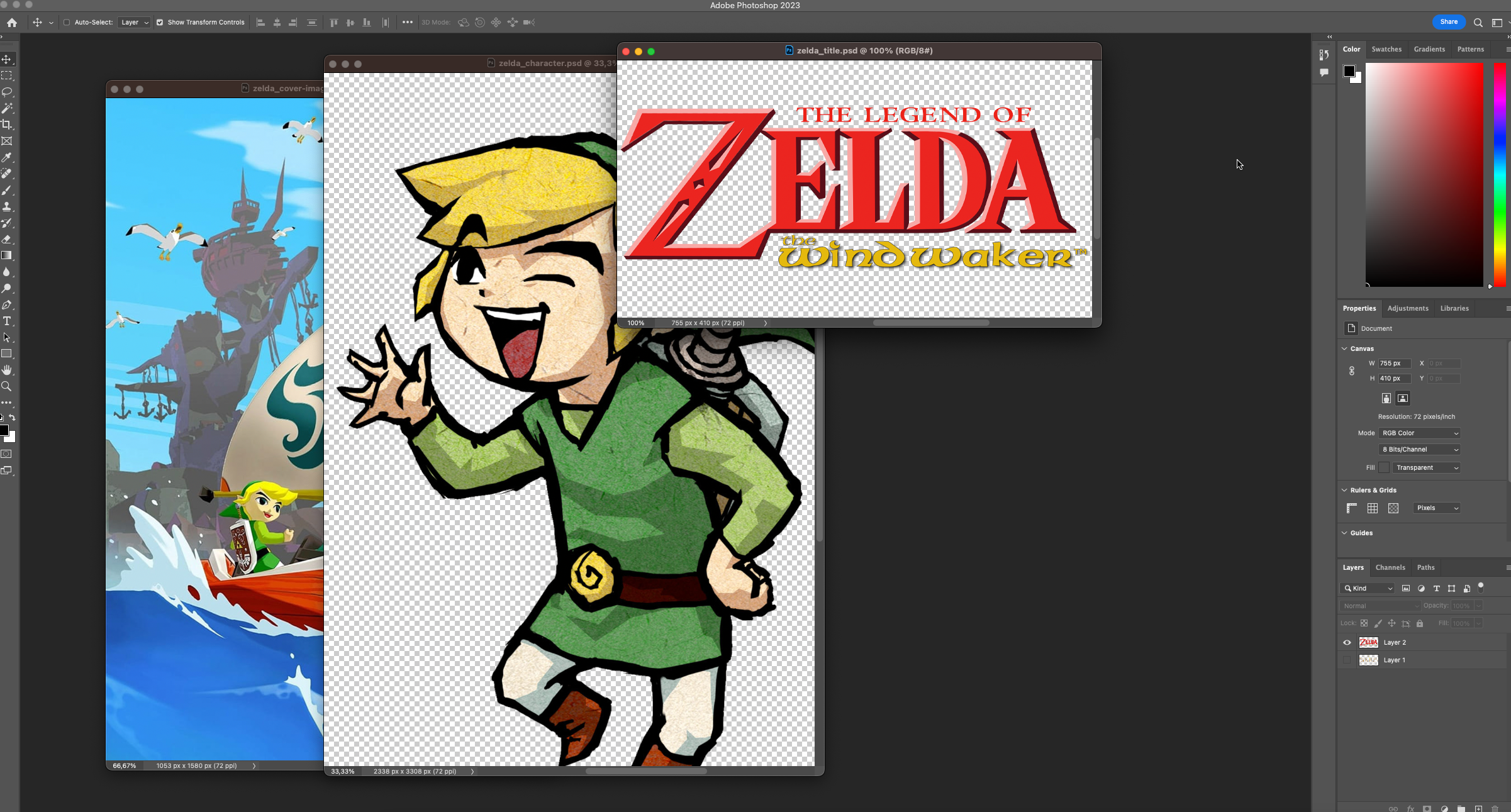Screen dimensions: 1511x812
Task: Collapse the Rulers & Grids section
Action: pyautogui.click(x=1345, y=490)
